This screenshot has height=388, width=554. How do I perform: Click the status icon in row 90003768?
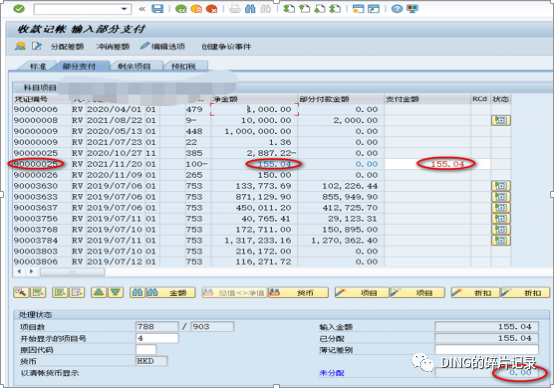click(x=501, y=230)
